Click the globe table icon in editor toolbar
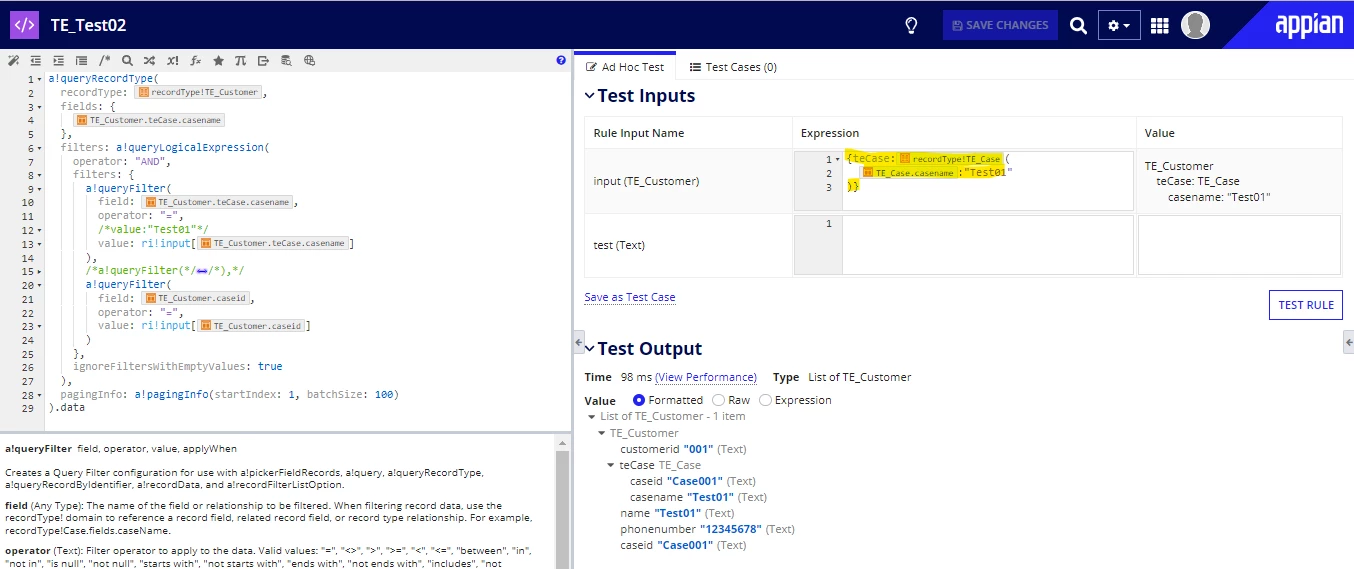 click(309, 60)
